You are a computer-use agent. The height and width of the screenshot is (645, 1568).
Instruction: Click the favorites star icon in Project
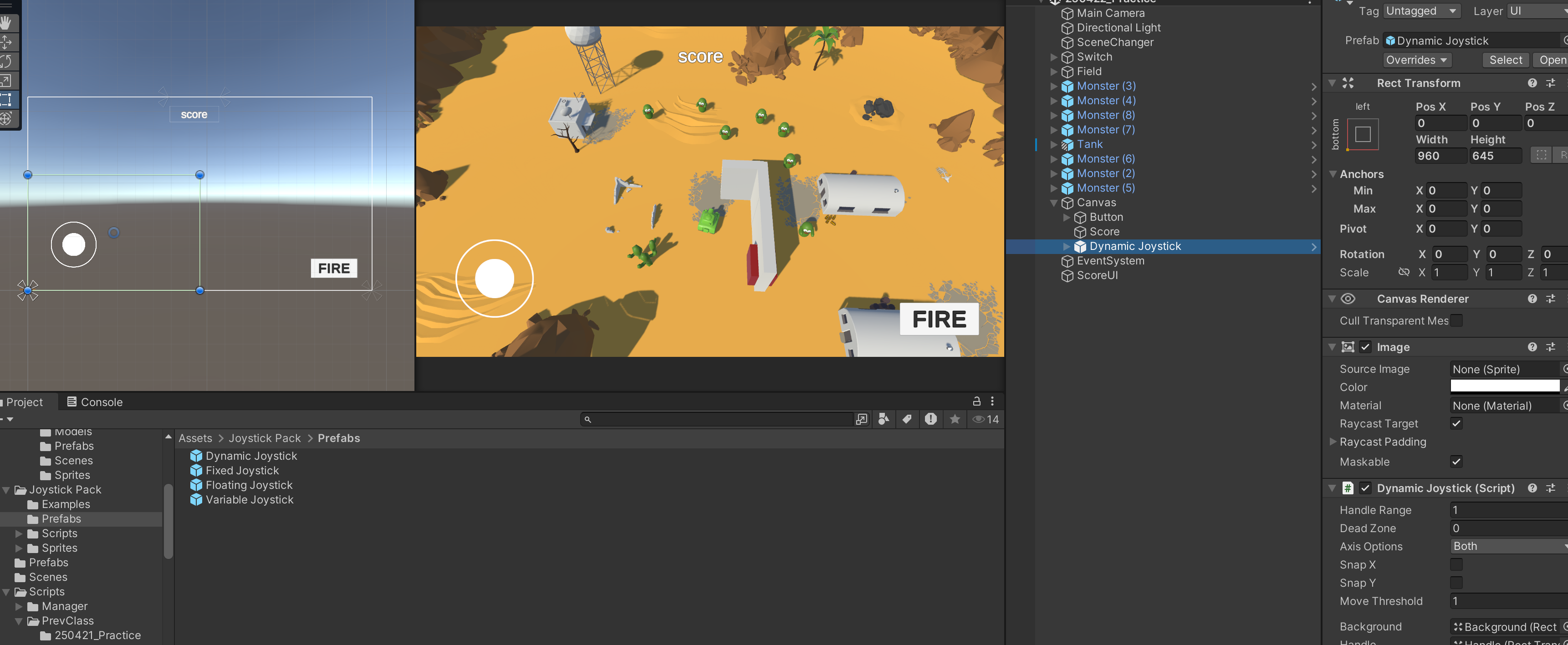coord(955,419)
